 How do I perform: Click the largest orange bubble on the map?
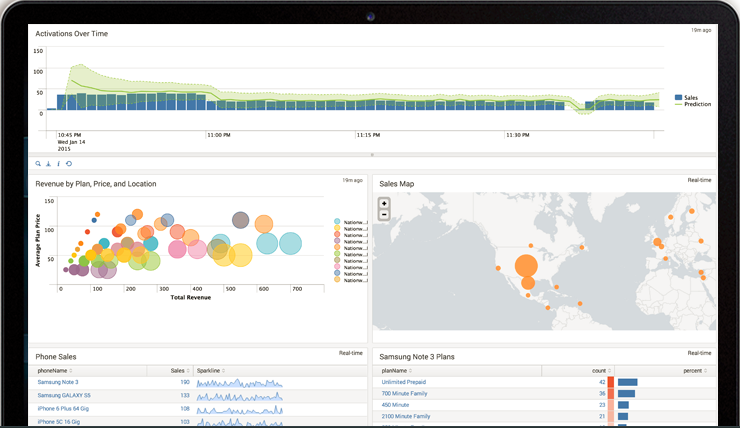(x=525, y=267)
